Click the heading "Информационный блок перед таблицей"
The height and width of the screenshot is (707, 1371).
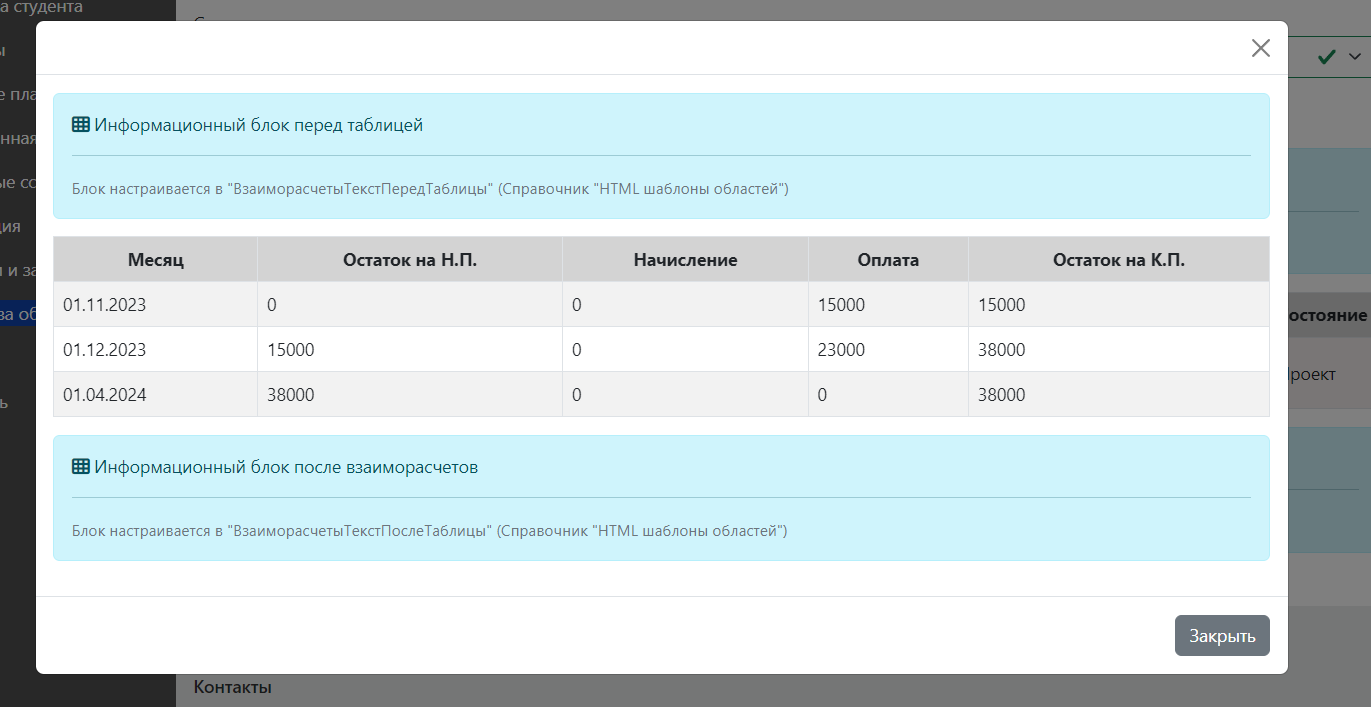[258, 125]
